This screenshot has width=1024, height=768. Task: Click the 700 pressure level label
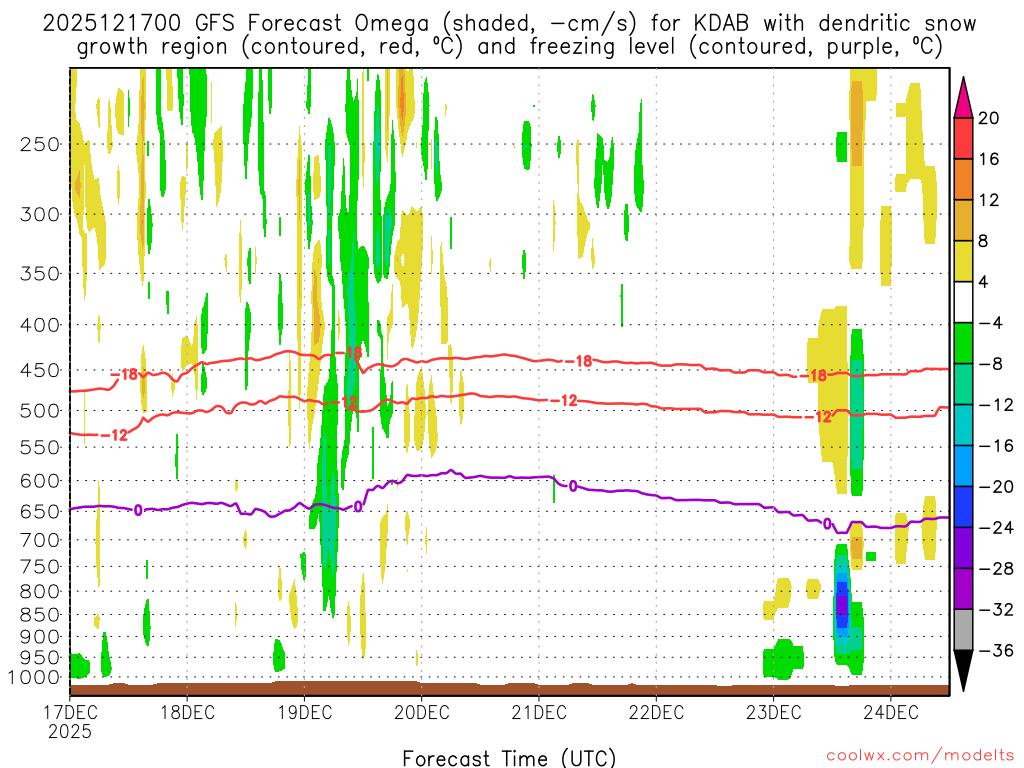point(40,540)
